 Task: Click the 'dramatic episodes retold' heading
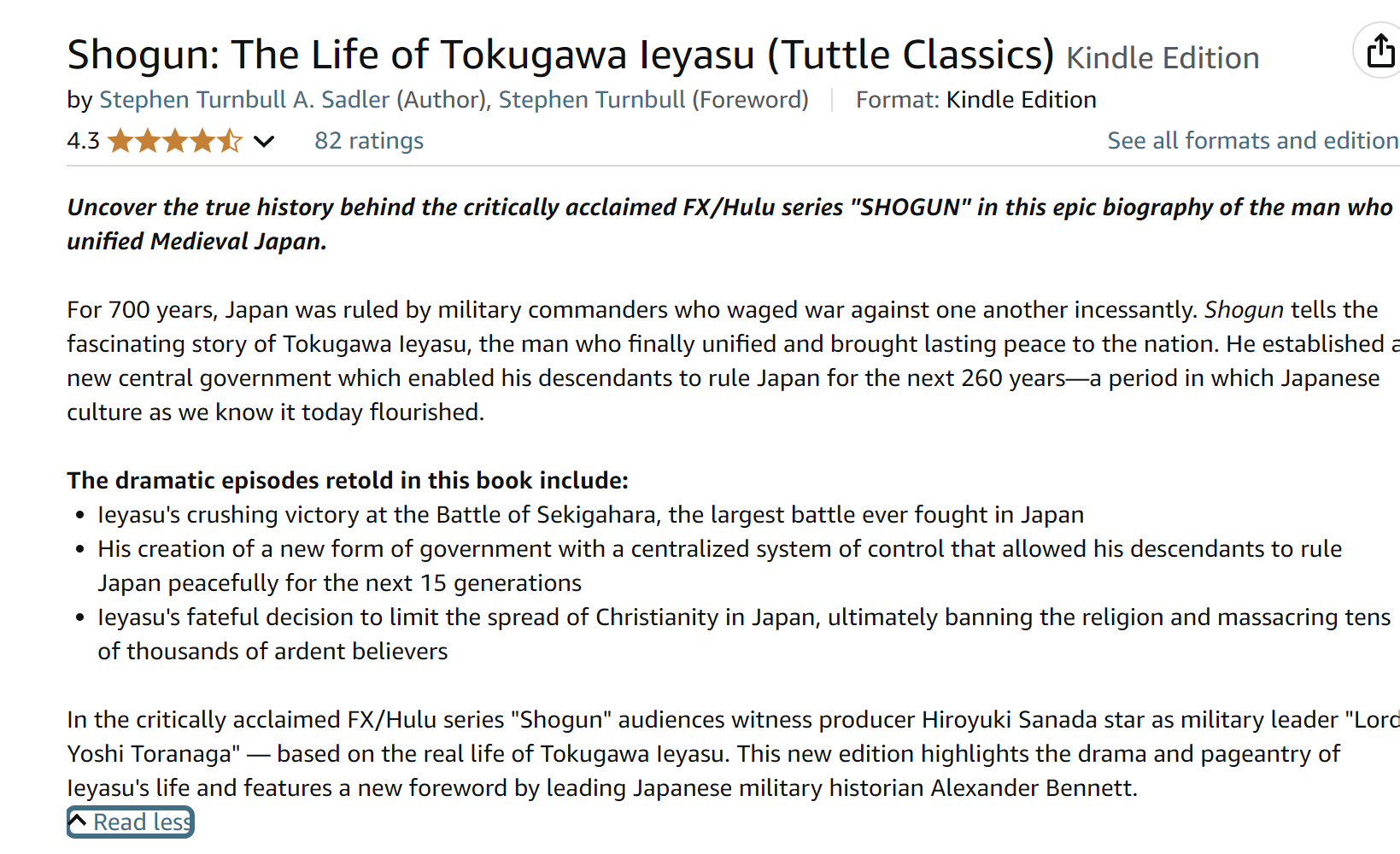(347, 480)
